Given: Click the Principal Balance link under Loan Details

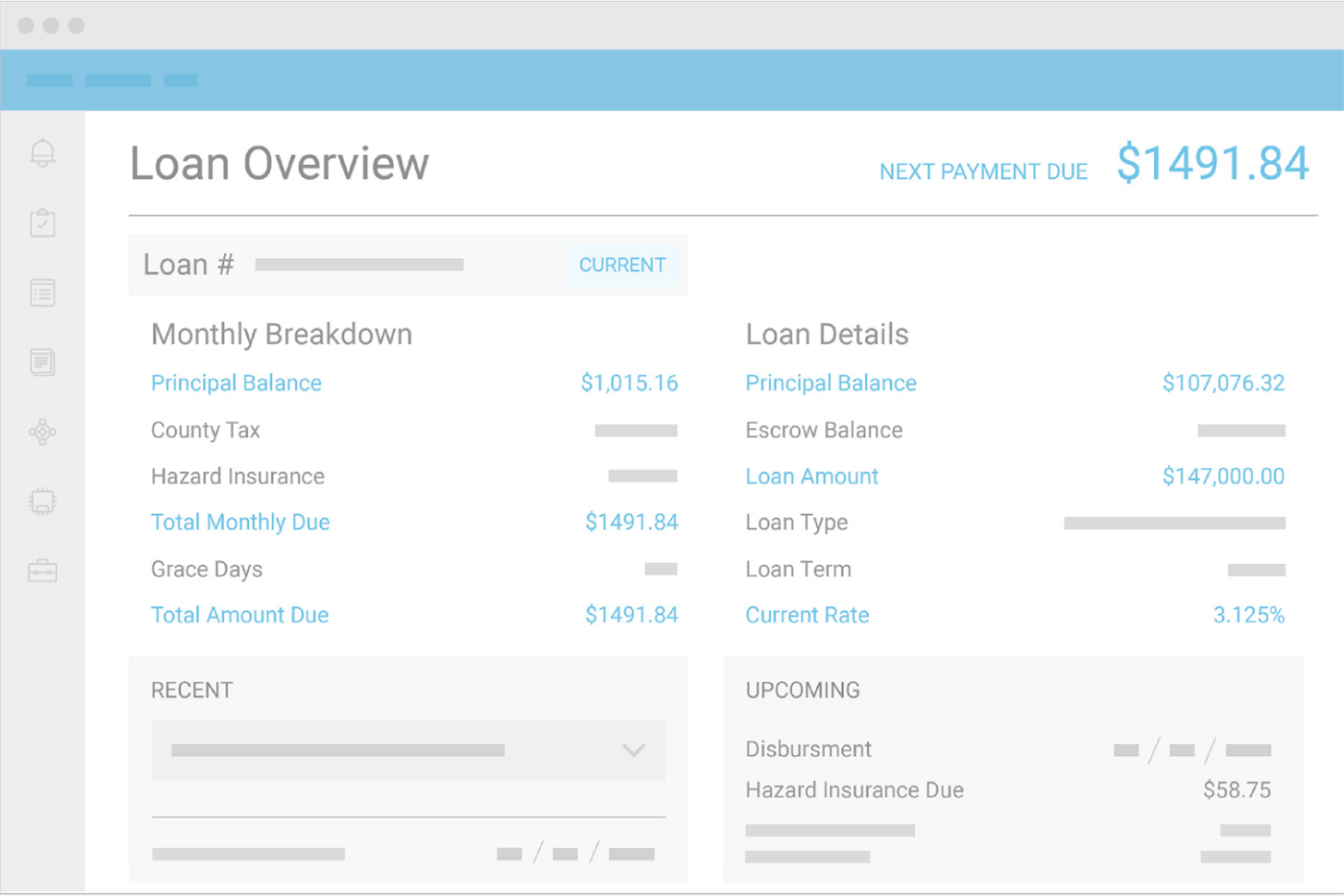Looking at the screenshot, I should [831, 382].
